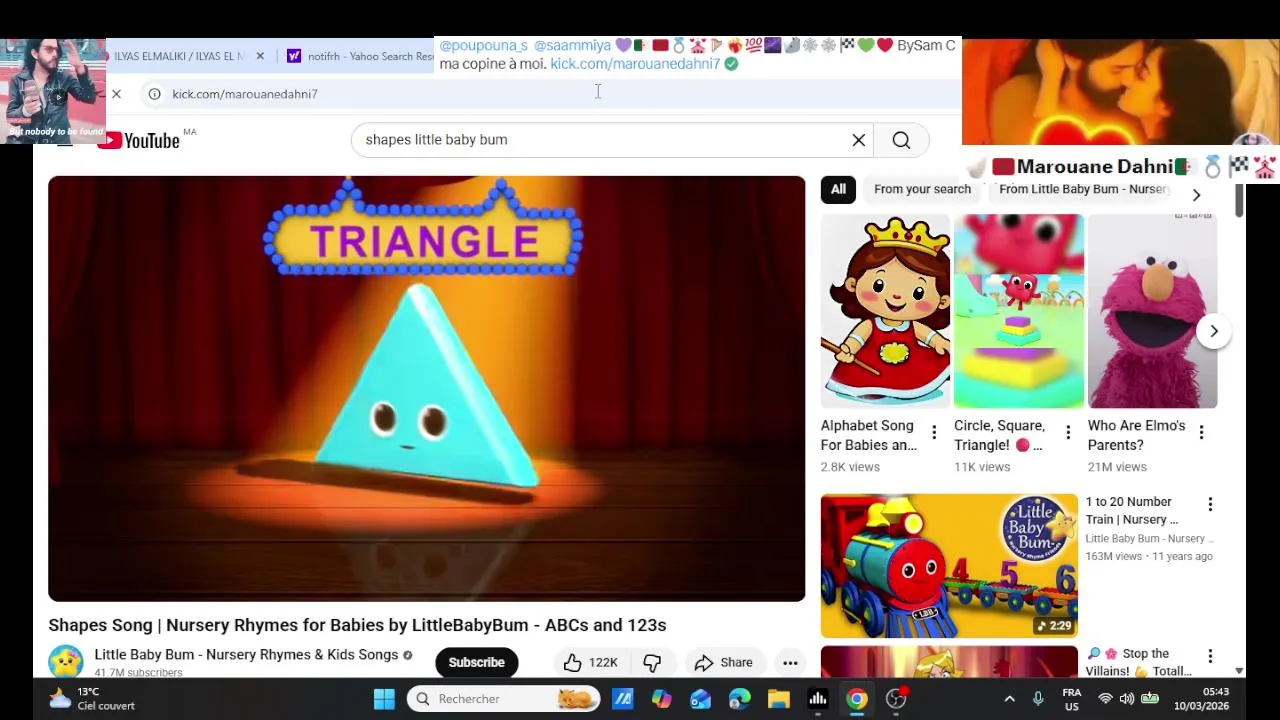This screenshot has width=1280, height=720.
Task: Open the Copilot taskbar icon
Action: [662, 699]
